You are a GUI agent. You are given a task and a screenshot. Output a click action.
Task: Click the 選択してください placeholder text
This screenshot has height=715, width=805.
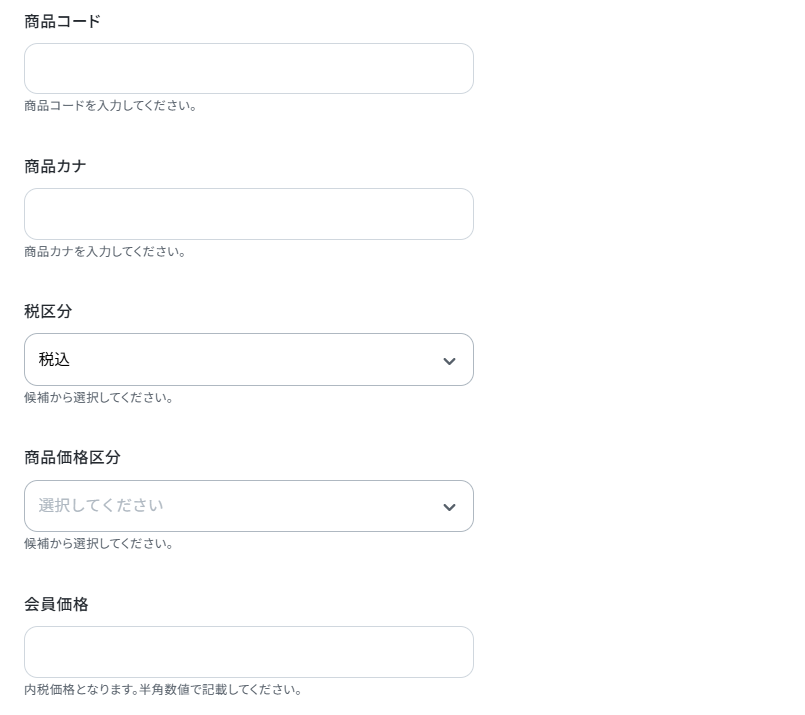[101, 505]
